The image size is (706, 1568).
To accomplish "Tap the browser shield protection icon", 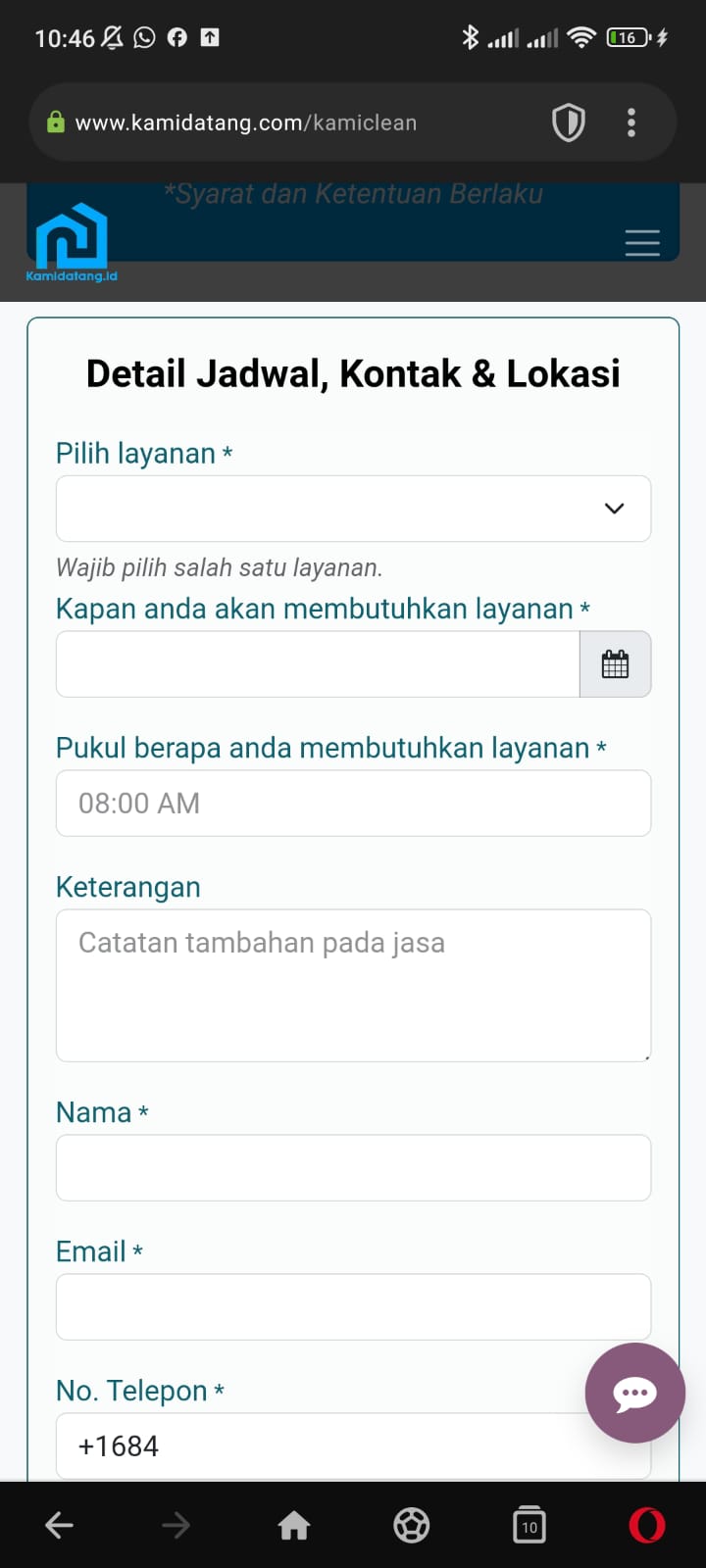I will [x=569, y=122].
